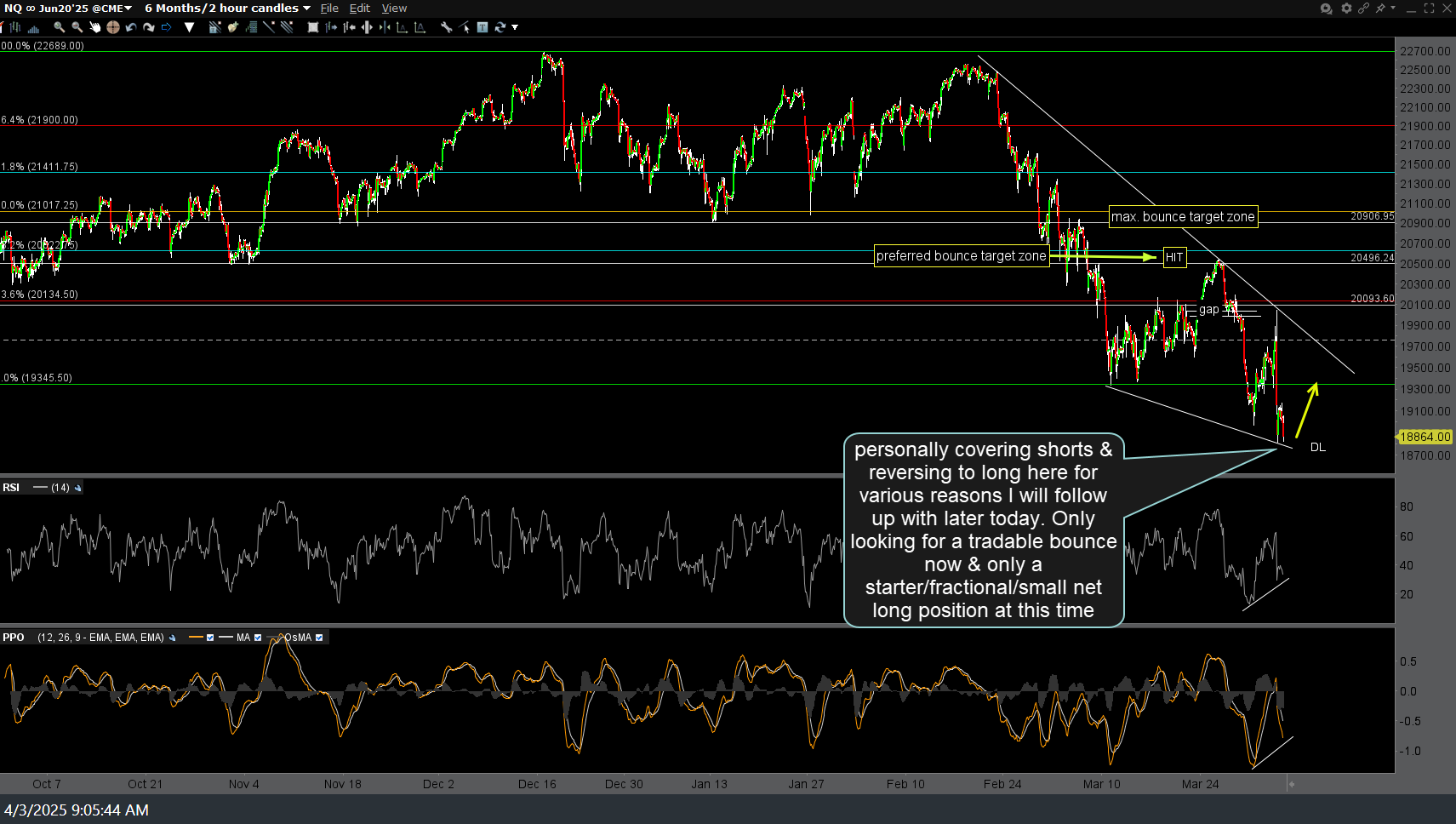Click the HIT annotation box
1456x824 pixels.
(1173, 257)
